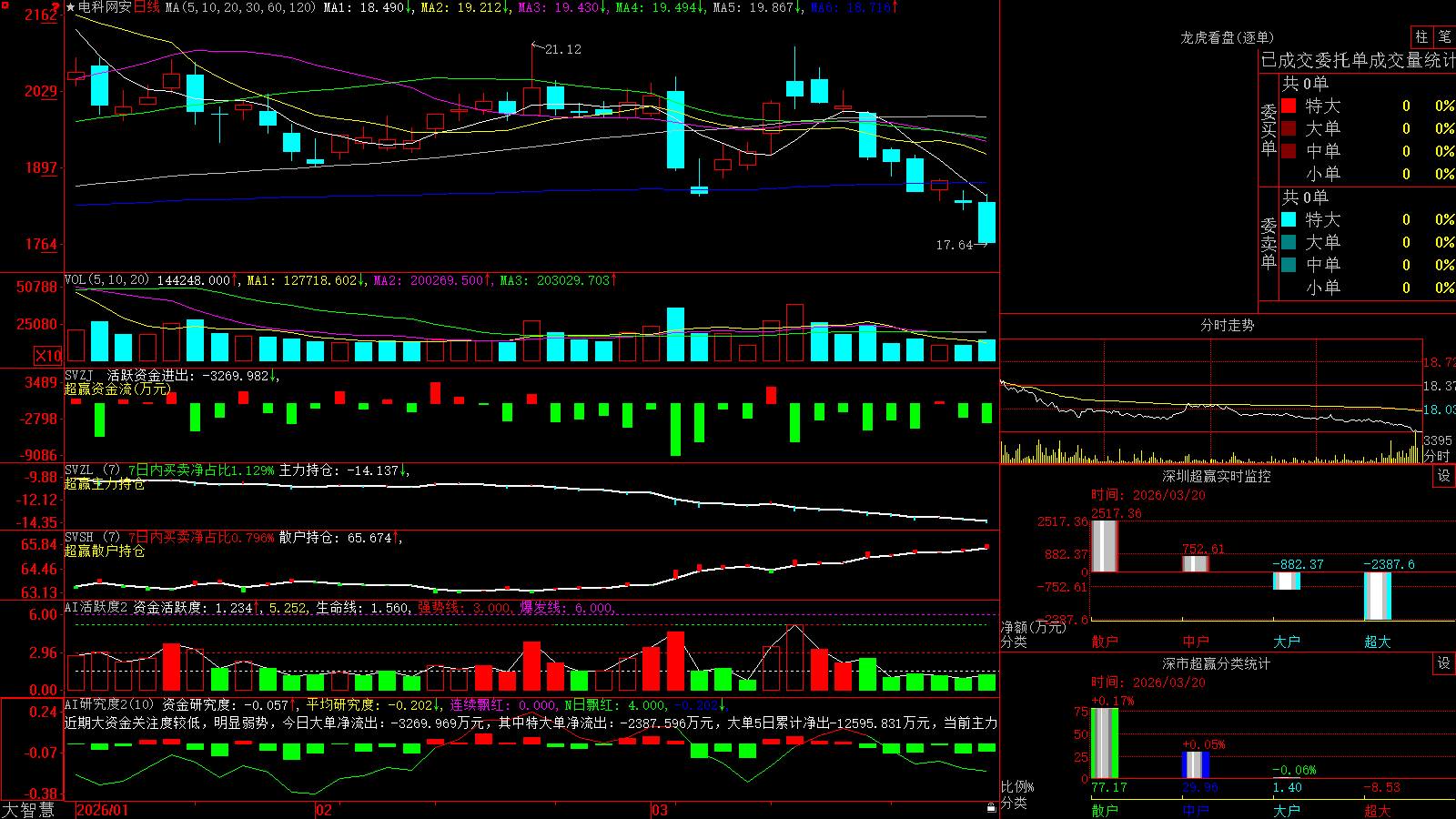The image size is (1456, 819).
Task: Click the 超赢散户持仓 label
Action: pos(105,551)
